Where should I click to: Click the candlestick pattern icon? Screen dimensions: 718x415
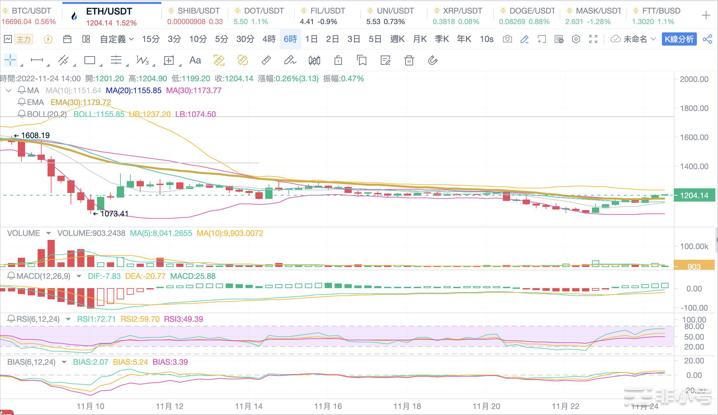pyautogui.click(x=314, y=60)
